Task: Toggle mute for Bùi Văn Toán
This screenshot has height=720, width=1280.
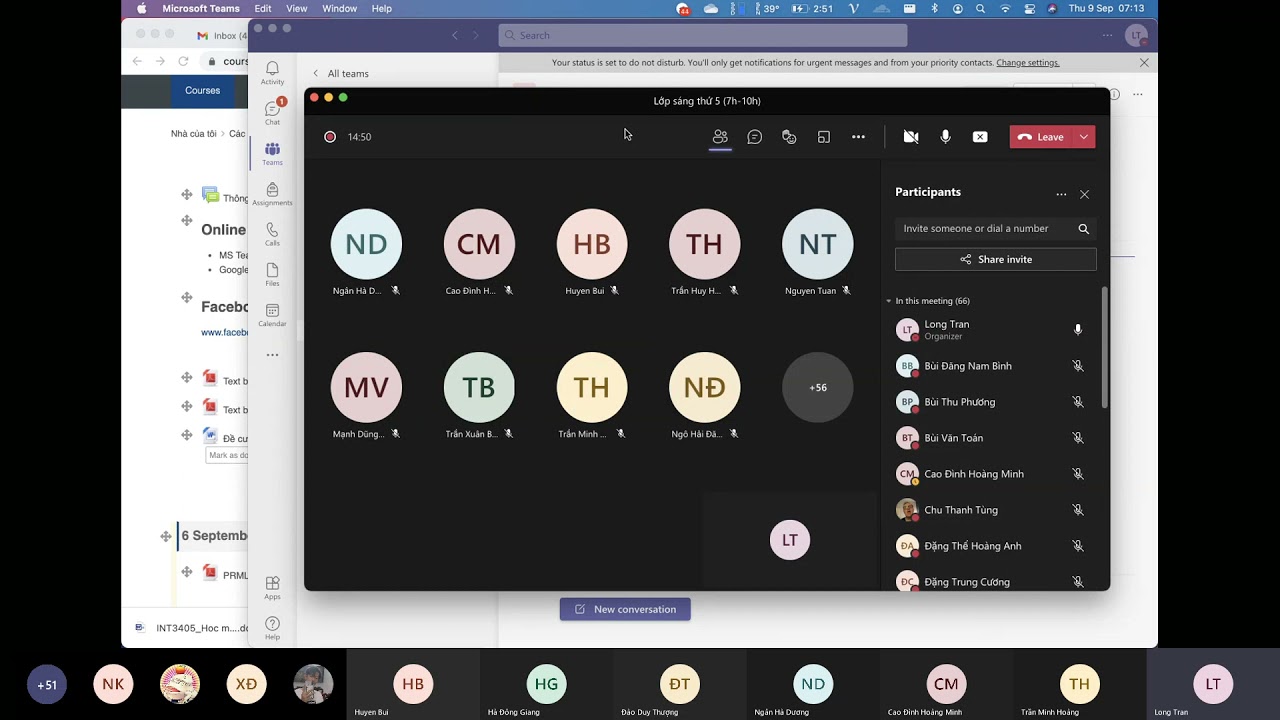Action: [1078, 438]
